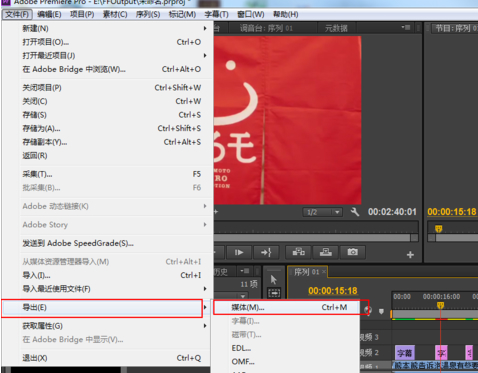Expand 导入最近使用文件(F) submenu
478x373 pixels.
pos(108,289)
